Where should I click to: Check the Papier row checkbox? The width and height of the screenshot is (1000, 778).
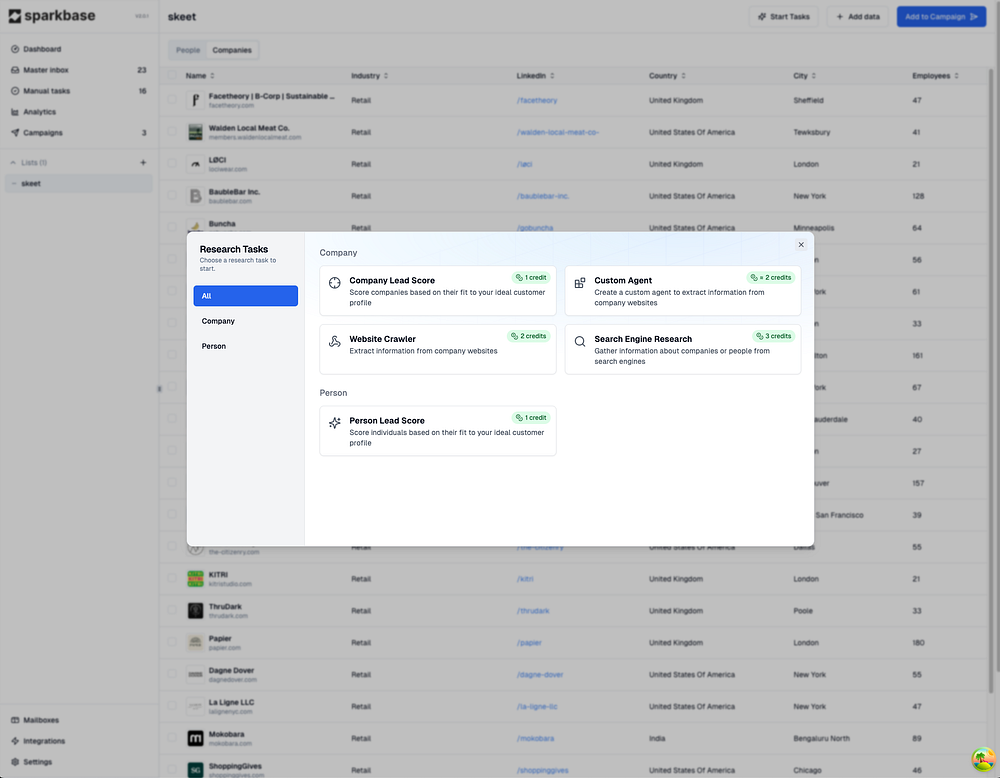(172, 642)
